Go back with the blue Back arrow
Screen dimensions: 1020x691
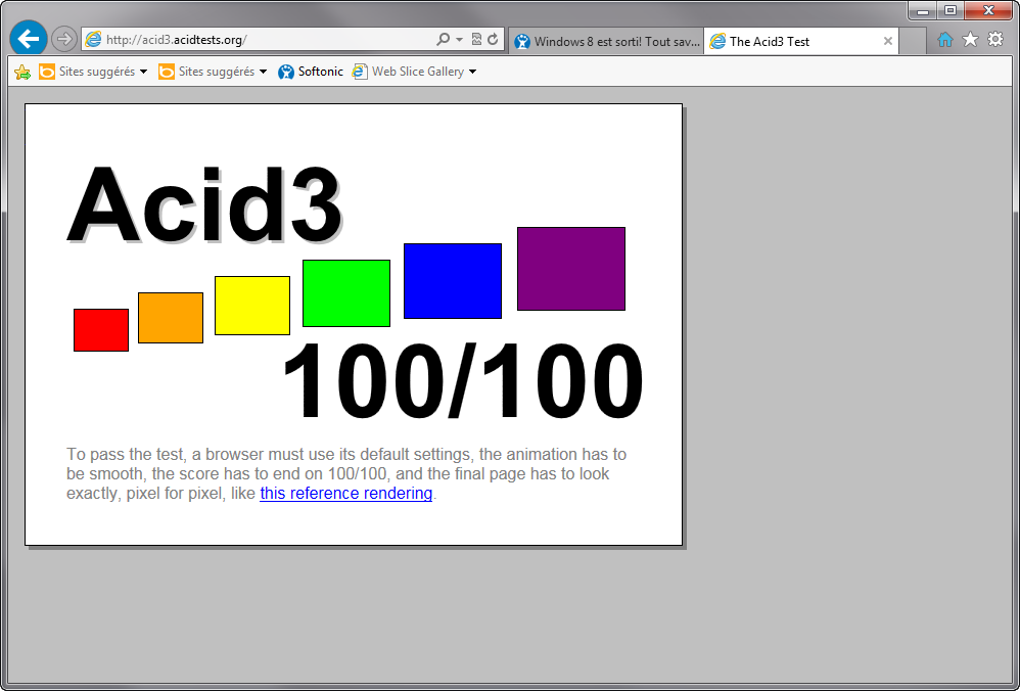28,39
